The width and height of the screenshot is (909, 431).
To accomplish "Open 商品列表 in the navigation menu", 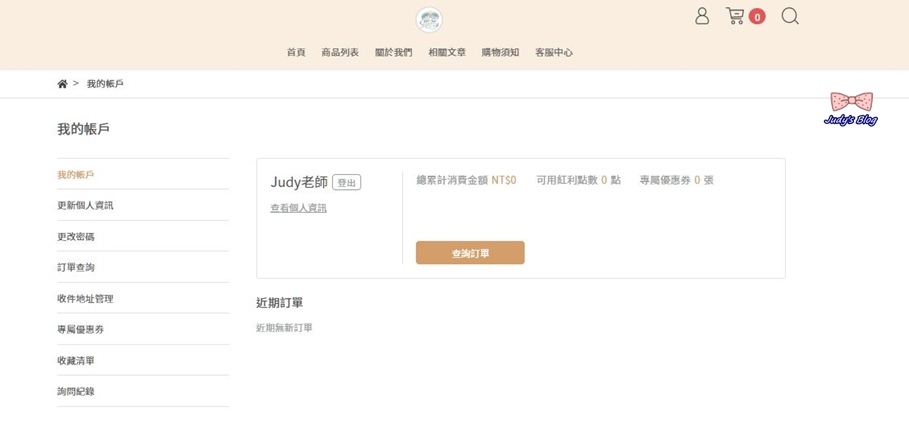I will pos(340,52).
